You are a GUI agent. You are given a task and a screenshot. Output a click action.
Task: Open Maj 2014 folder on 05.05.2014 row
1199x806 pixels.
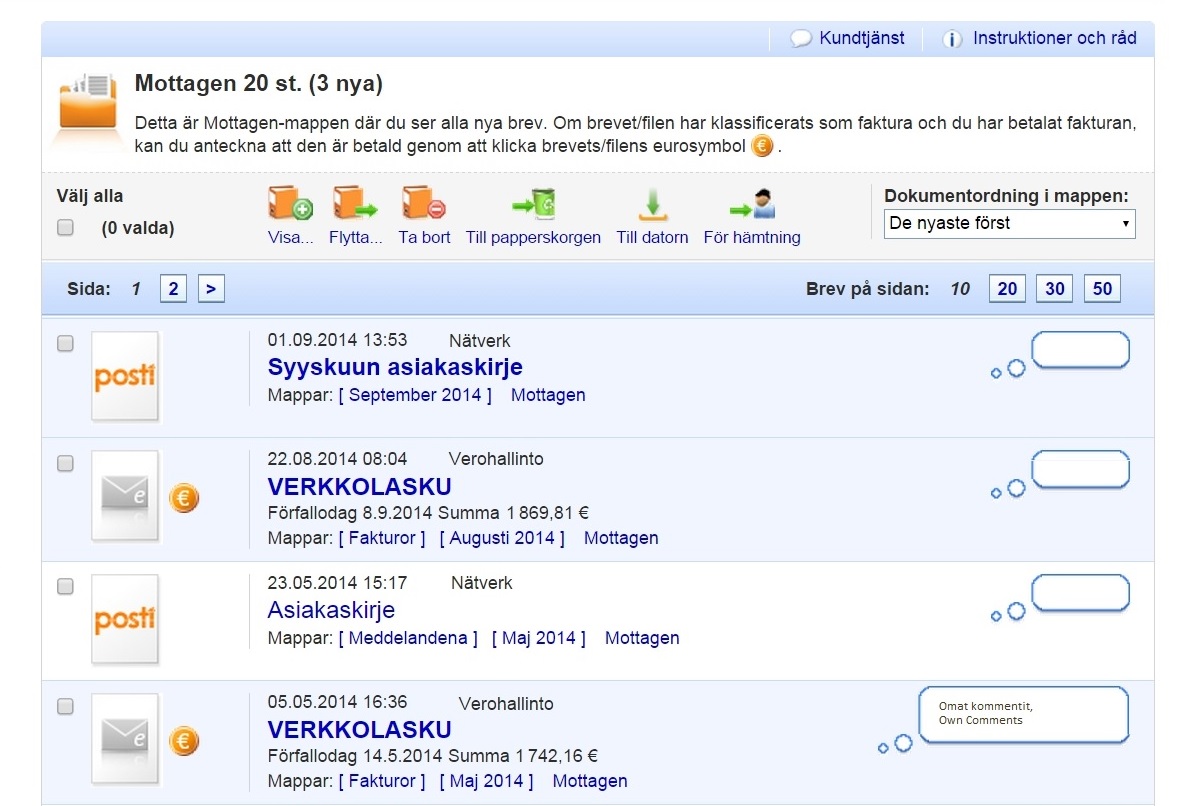point(486,781)
